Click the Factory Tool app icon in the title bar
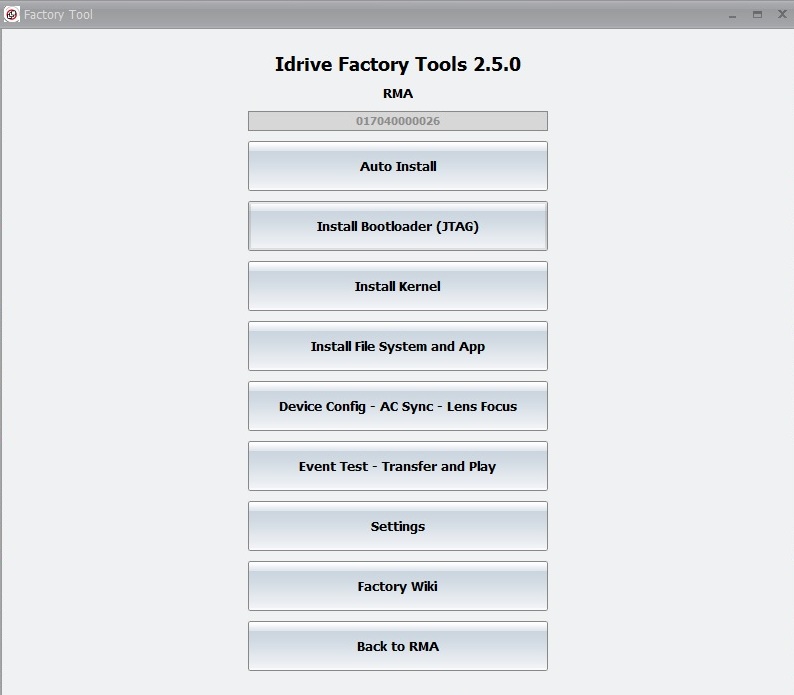Image resolution: width=794 pixels, height=695 pixels. coord(12,14)
